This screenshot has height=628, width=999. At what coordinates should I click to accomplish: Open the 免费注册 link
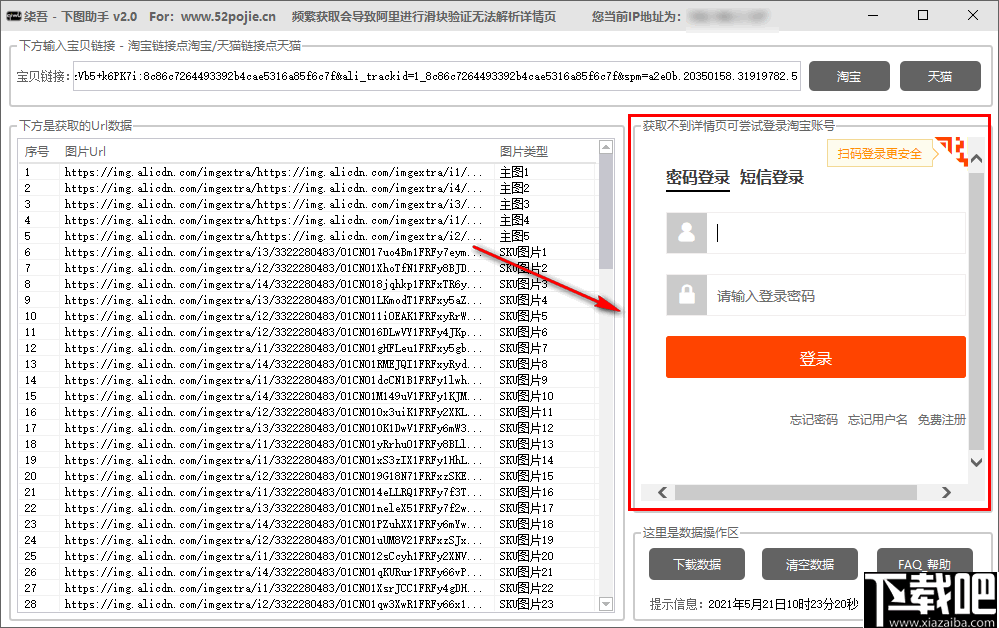pos(942,420)
